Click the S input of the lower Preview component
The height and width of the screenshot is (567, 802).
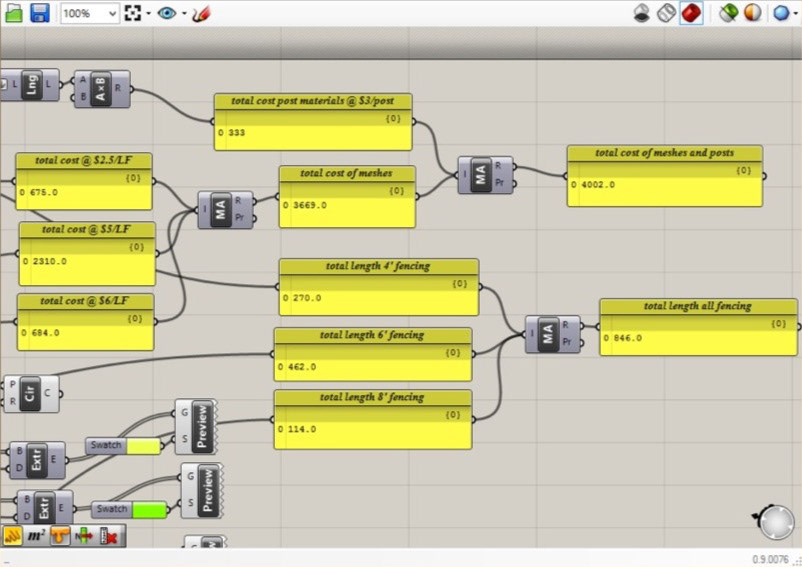(190, 503)
